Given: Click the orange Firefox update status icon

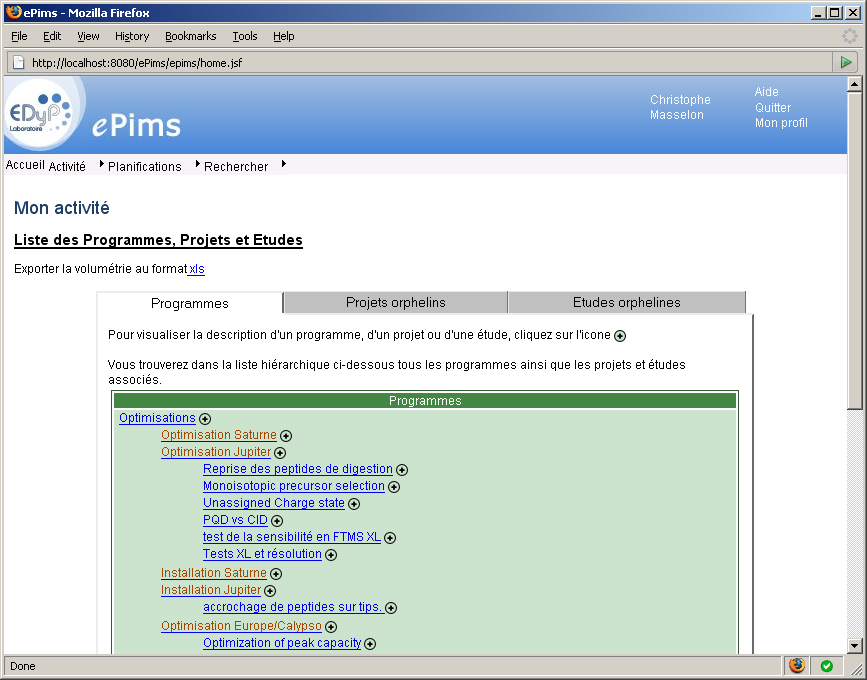Looking at the screenshot, I should [797, 665].
